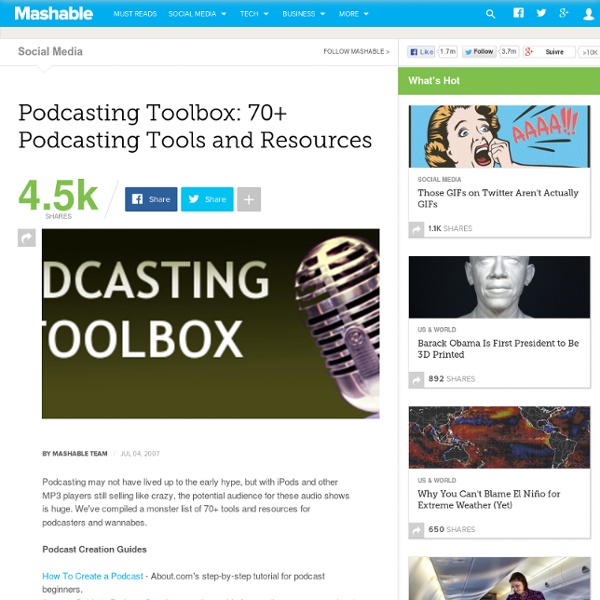Open 'Barack Obama Is First President' headline
600x600 pixels.
point(498,349)
